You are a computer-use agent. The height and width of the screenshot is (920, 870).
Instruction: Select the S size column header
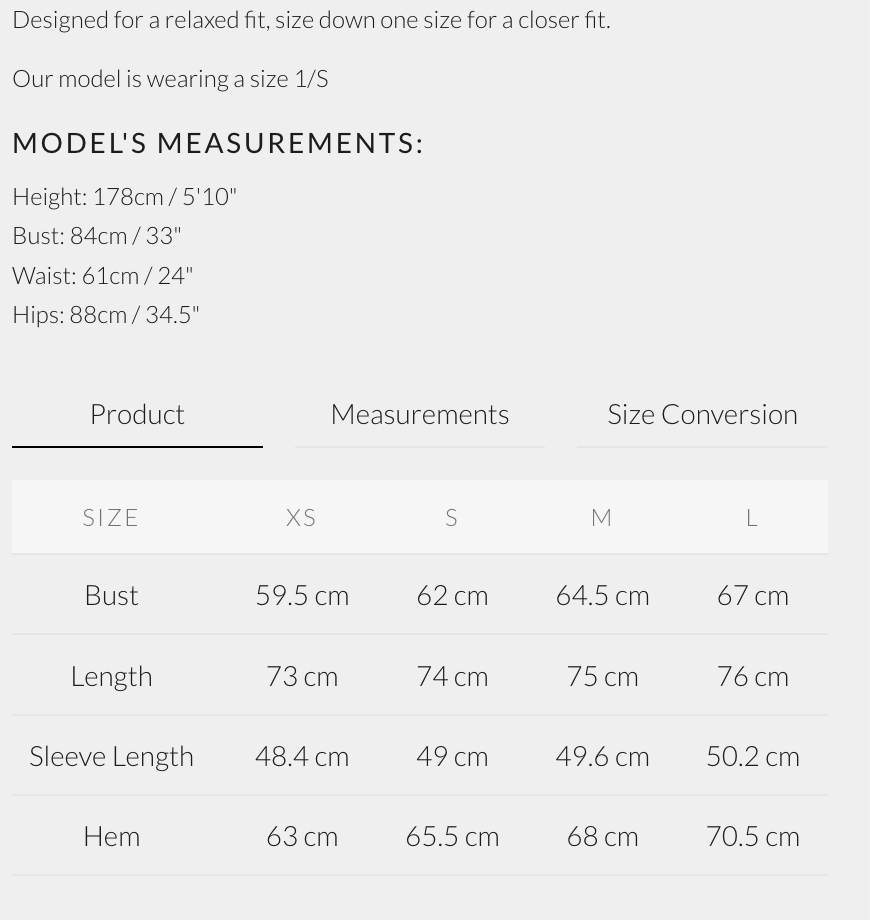pyautogui.click(x=452, y=517)
